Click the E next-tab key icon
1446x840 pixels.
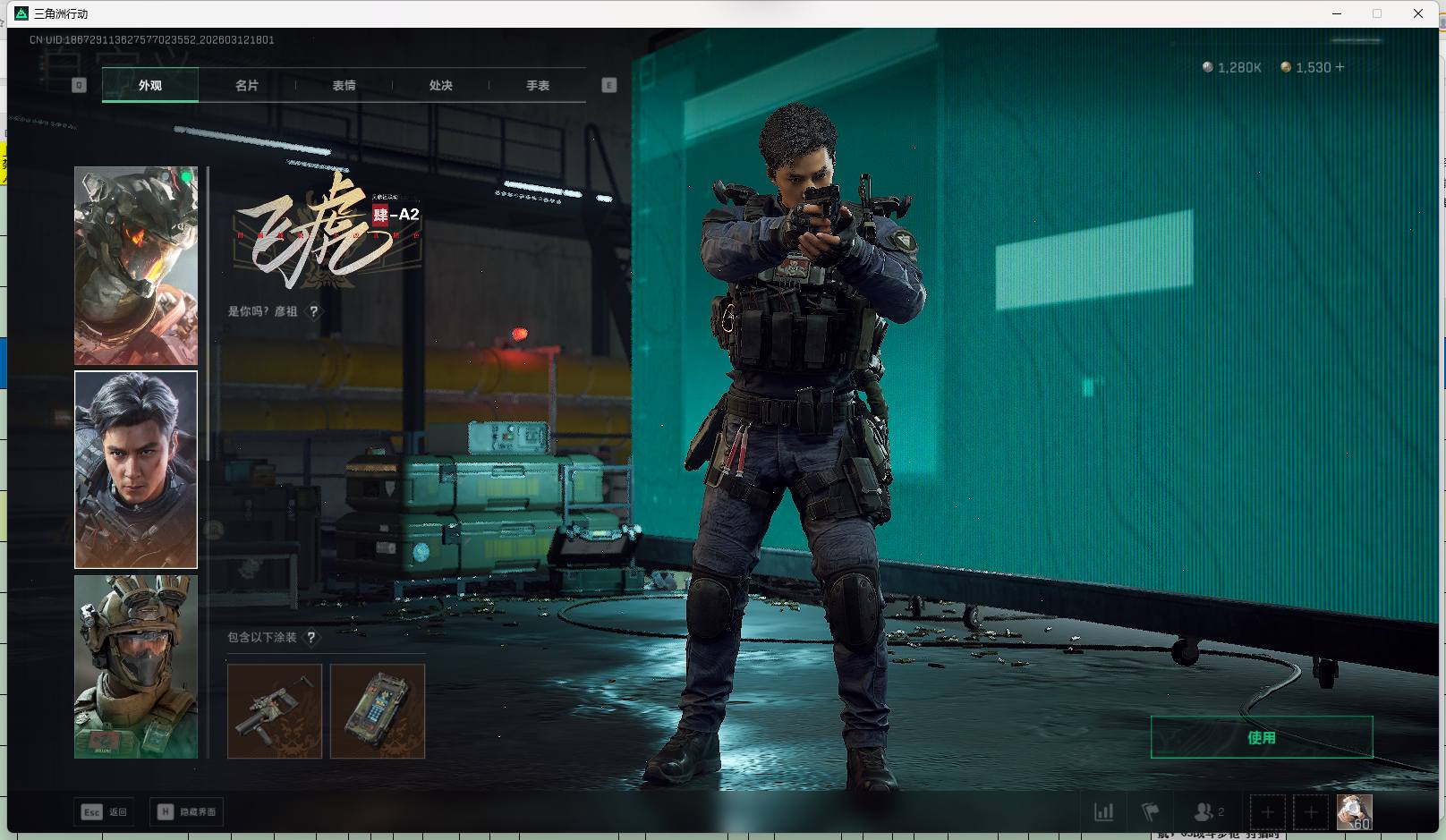(x=609, y=85)
